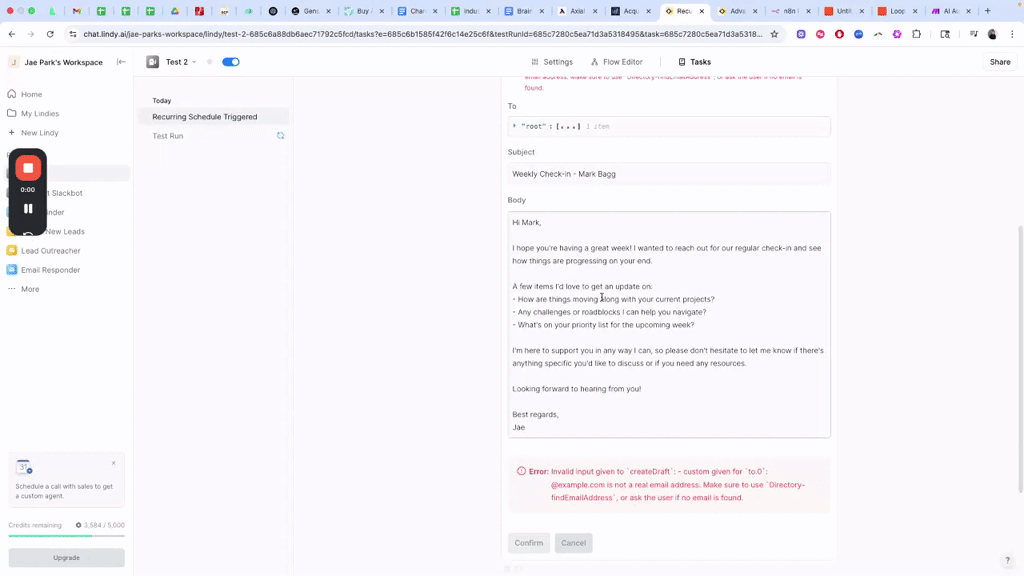Collapse the sidebar with arrow icon
The image size is (1024, 576).
click(121, 62)
